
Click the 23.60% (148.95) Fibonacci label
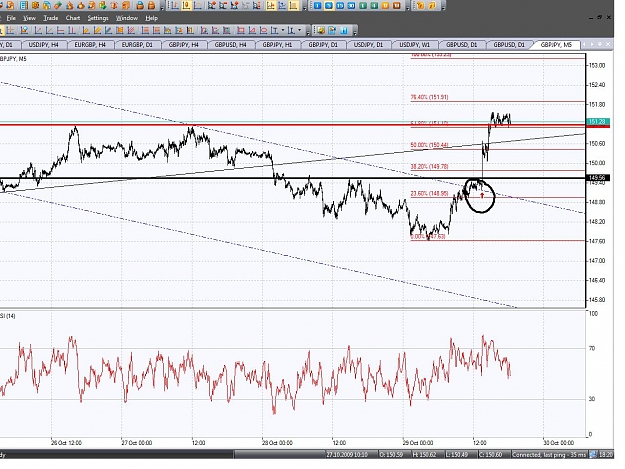(429, 194)
